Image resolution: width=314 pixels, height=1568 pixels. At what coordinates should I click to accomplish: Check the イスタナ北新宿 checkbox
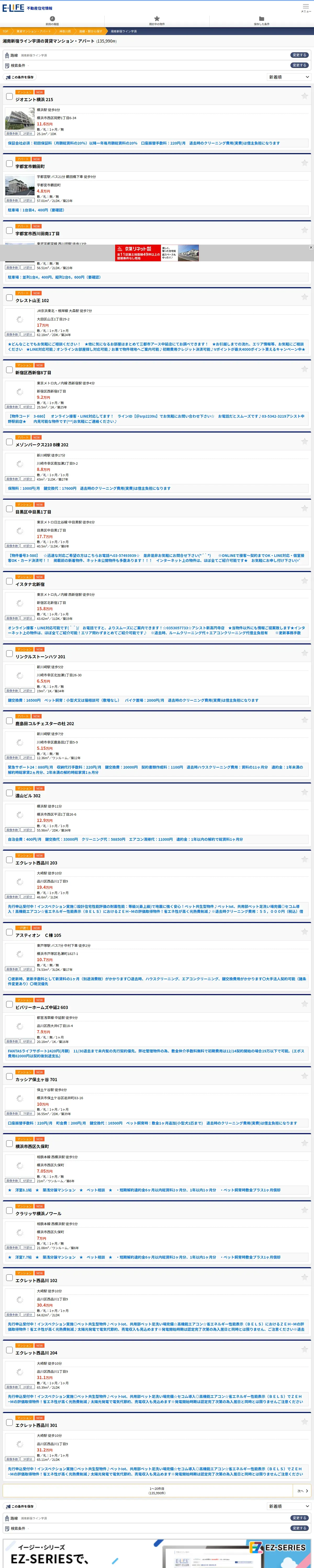click(9, 581)
